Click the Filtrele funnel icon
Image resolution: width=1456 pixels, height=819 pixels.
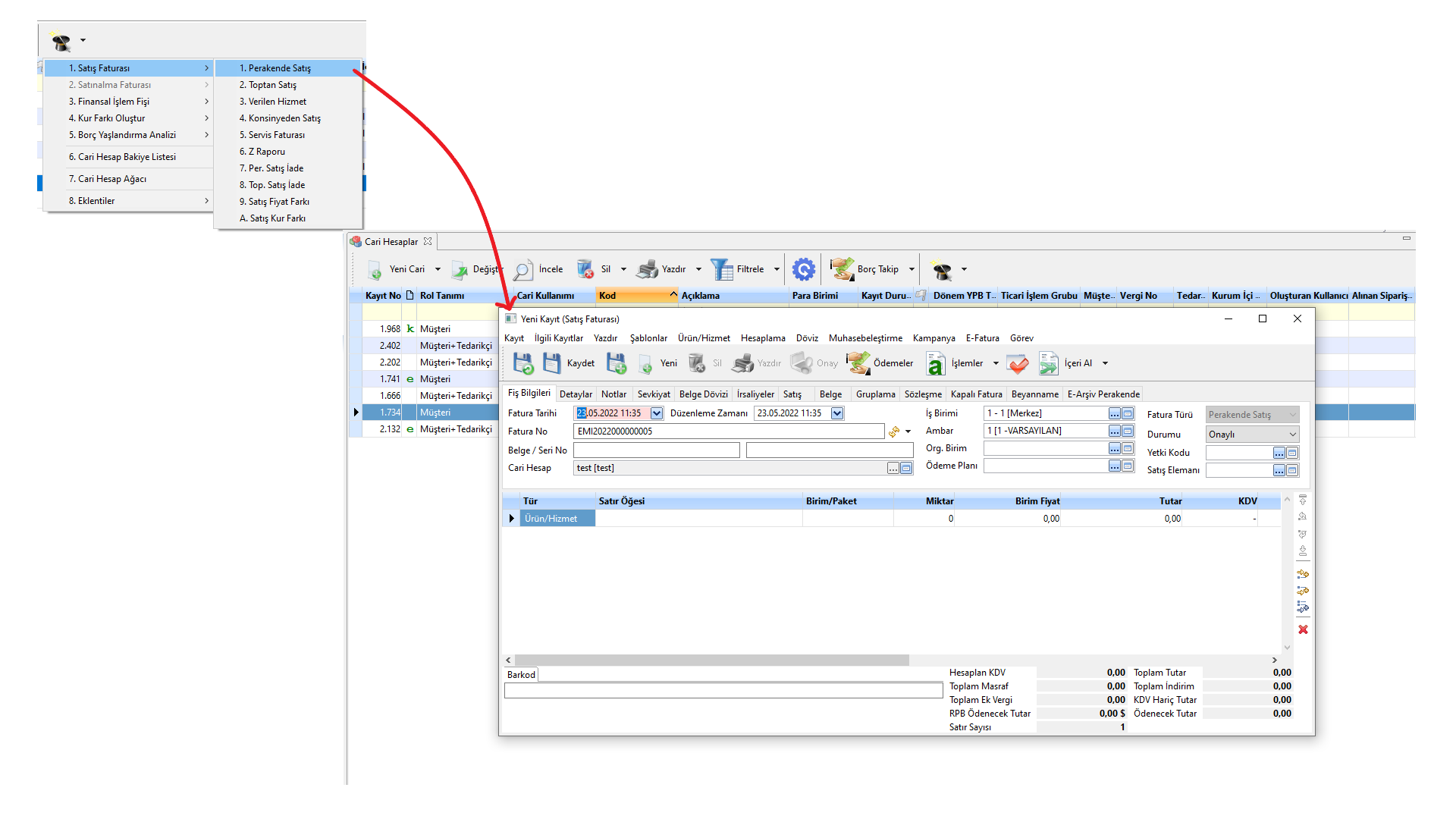click(721, 269)
